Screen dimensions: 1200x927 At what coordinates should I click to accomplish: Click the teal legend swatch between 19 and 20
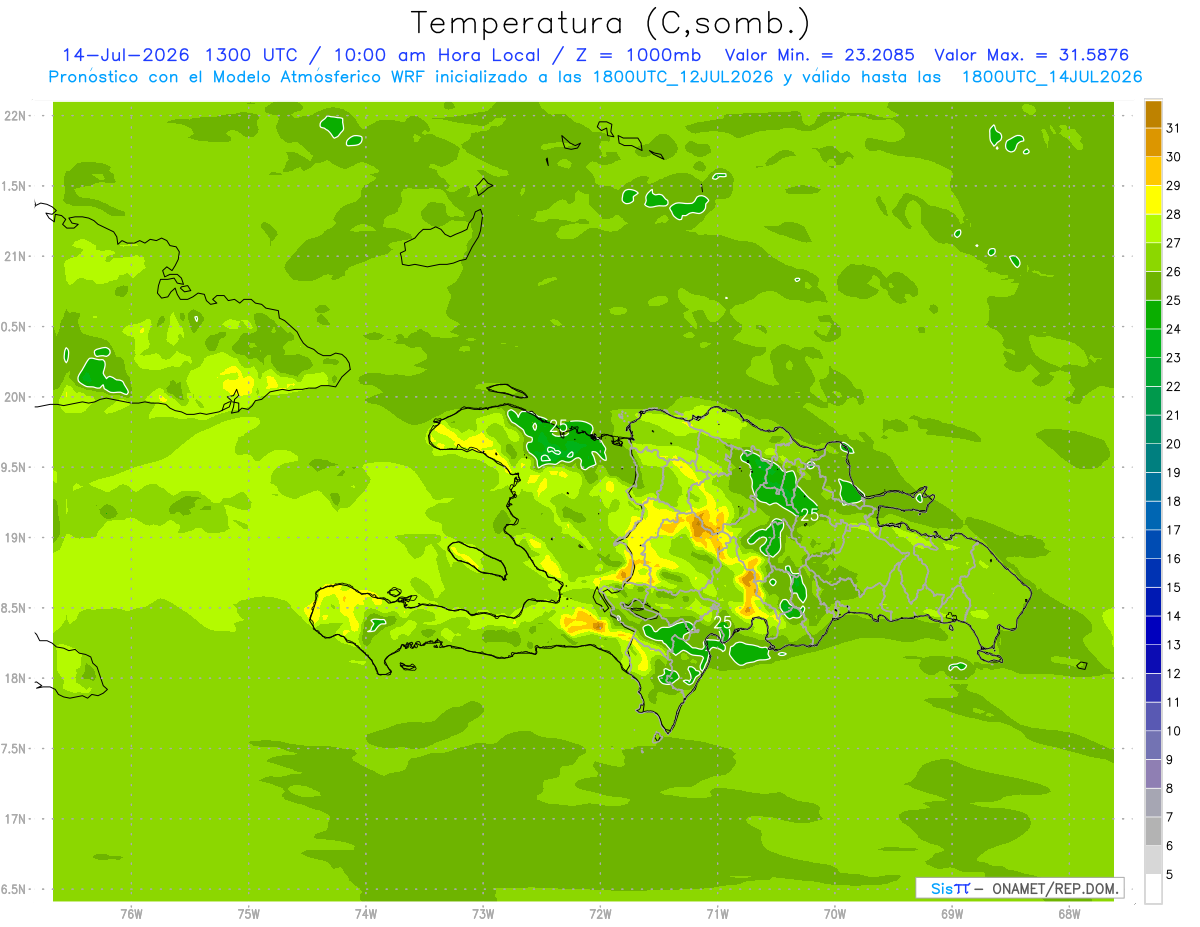pyautogui.click(x=1153, y=458)
